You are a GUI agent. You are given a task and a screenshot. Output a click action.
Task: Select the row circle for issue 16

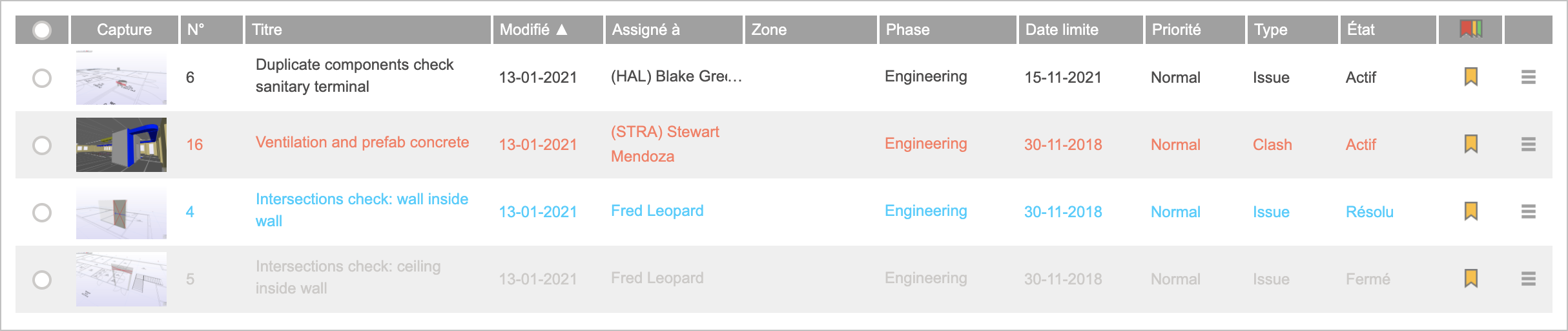pyautogui.click(x=42, y=145)
